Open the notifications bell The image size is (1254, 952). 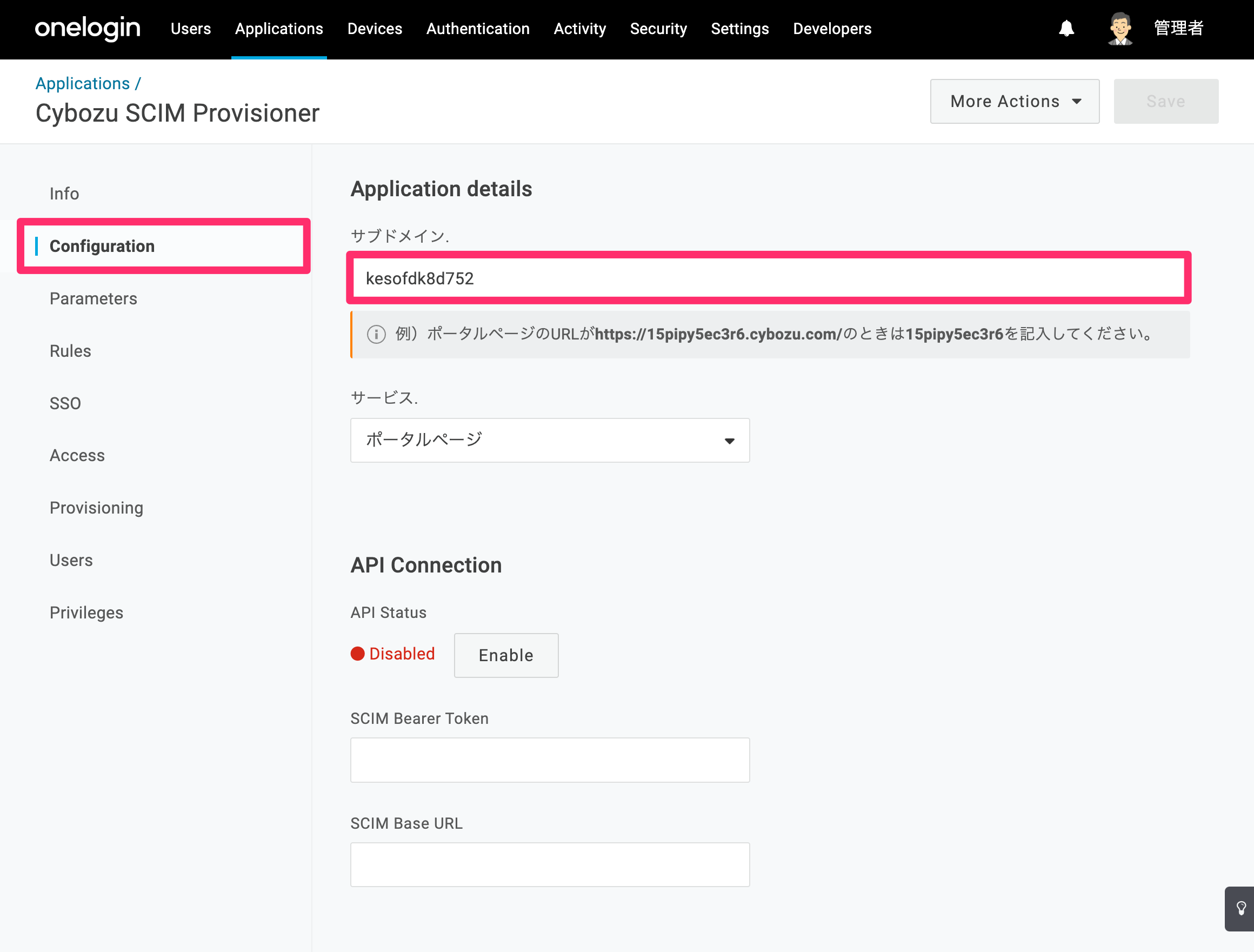click(1066, 28)
